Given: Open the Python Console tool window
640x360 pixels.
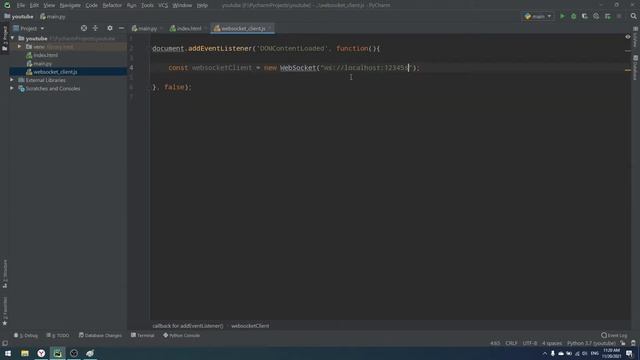Looking at the screenshot, I should [182, 336].
